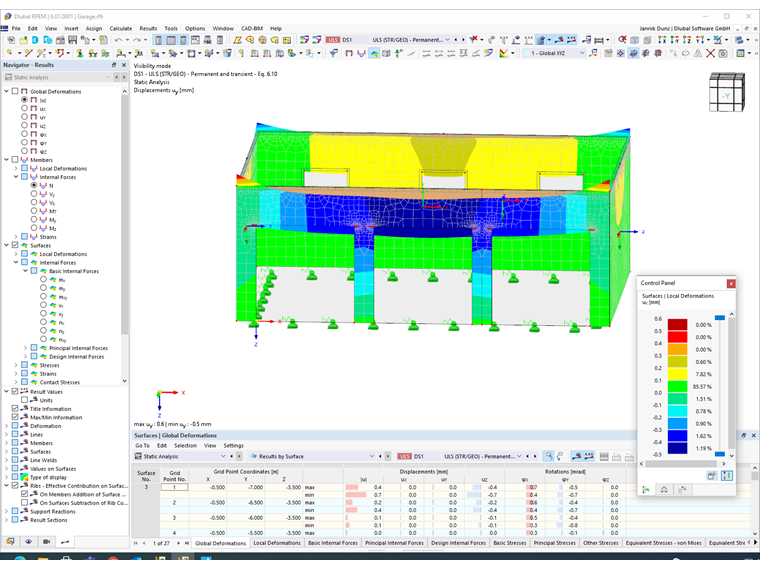The width and height of the screenshot is (760, 570).
Task: Click the surface results rainbow icon
Action: point(374,53)
